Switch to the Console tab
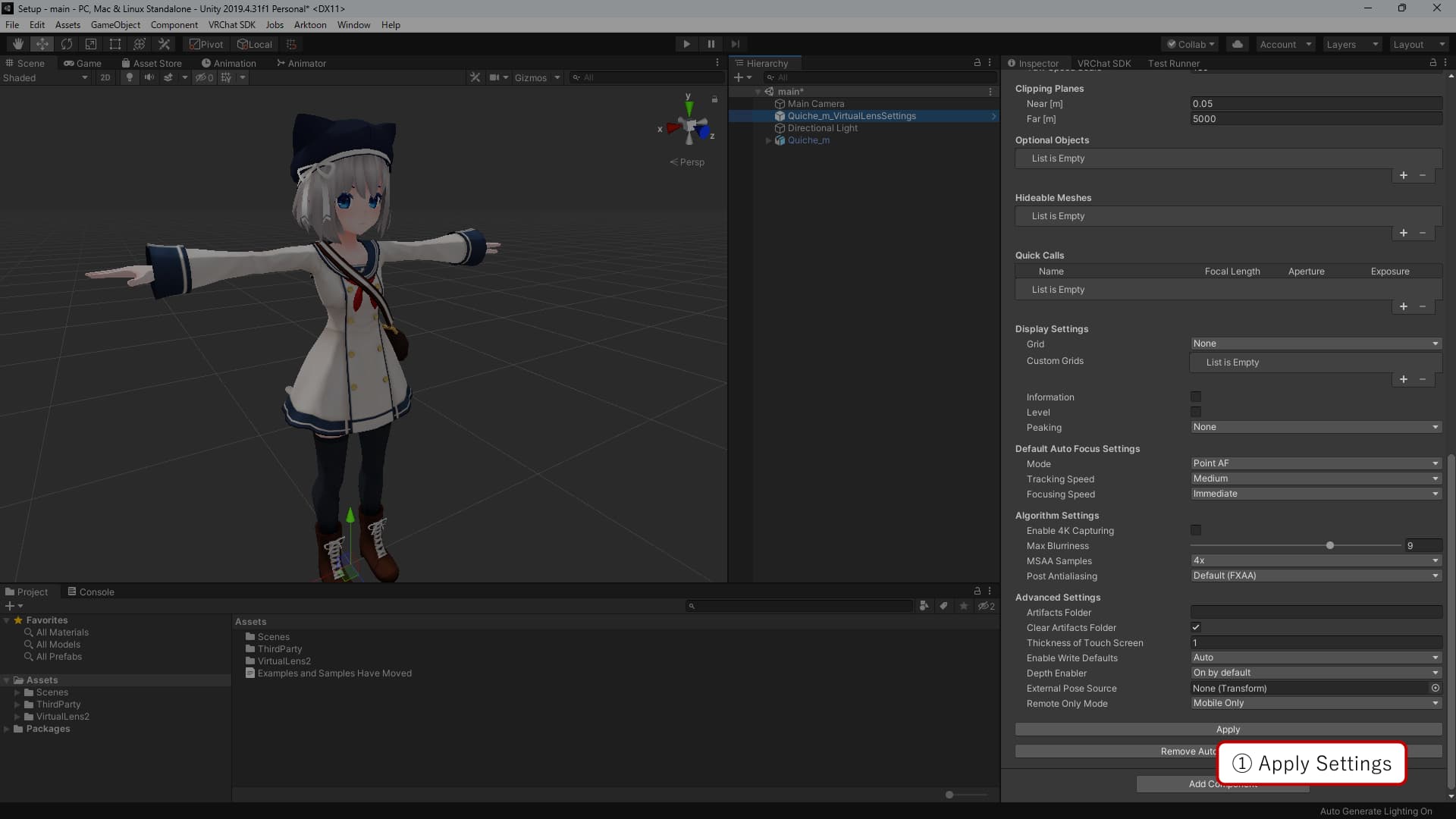 tap(91, 591)
